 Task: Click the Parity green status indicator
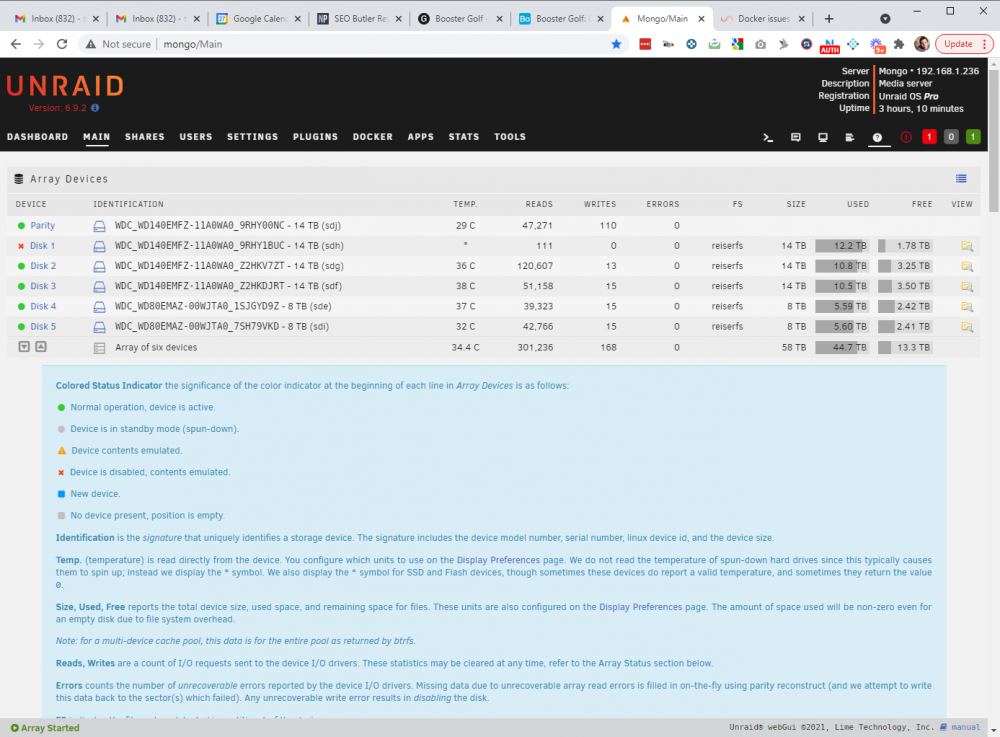[21, 226]
